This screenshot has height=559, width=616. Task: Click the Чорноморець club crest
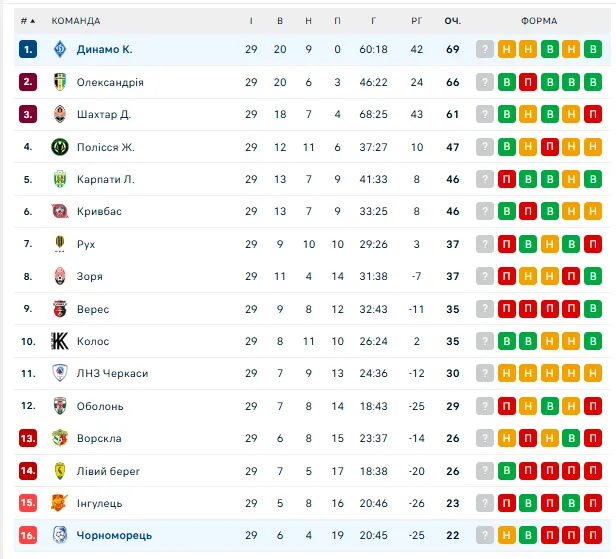pos(59,535)
